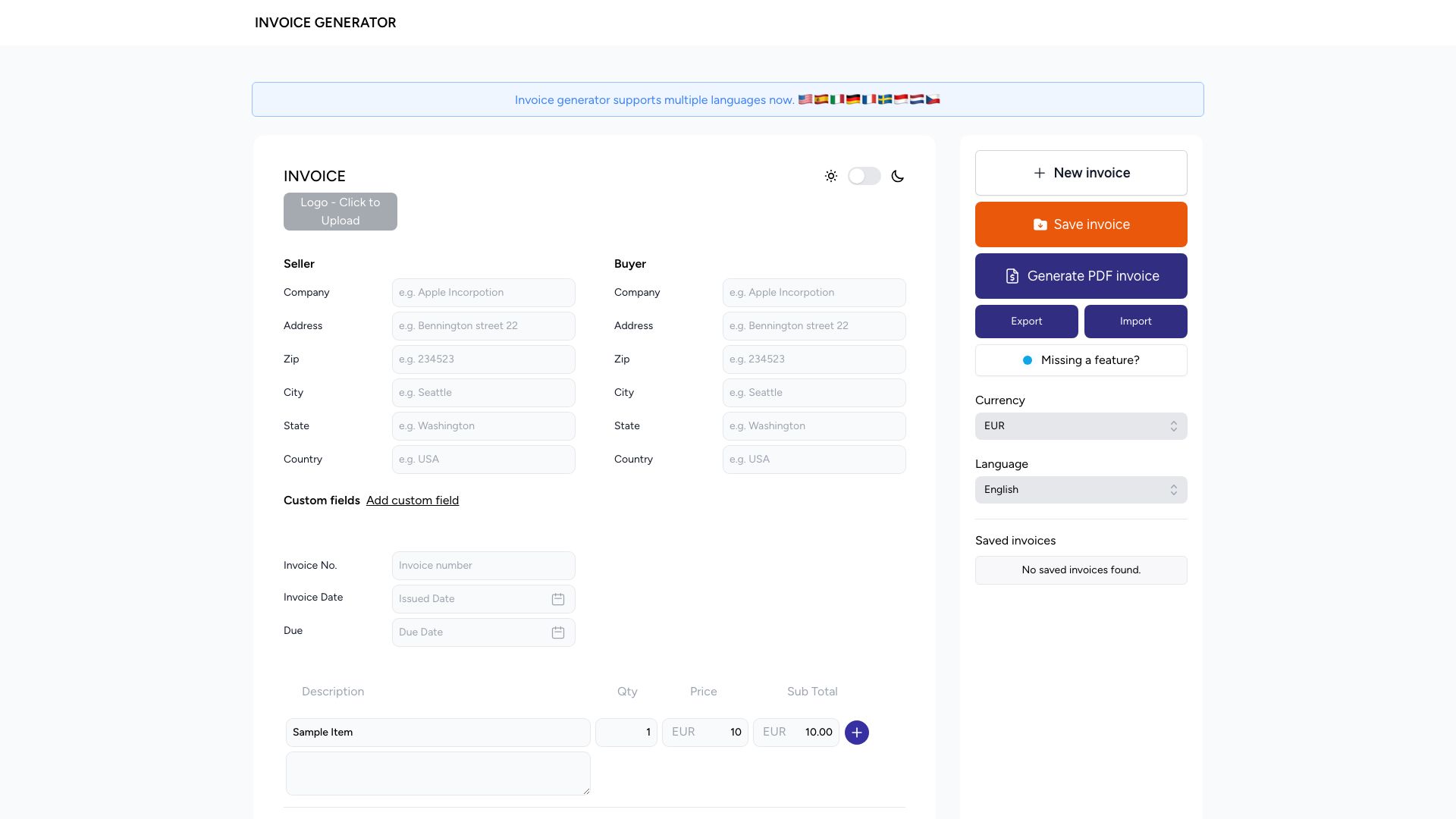Screen dimensions: 1456x819
Task: Add a new line item with the plus button
Action: click(857, 732)
